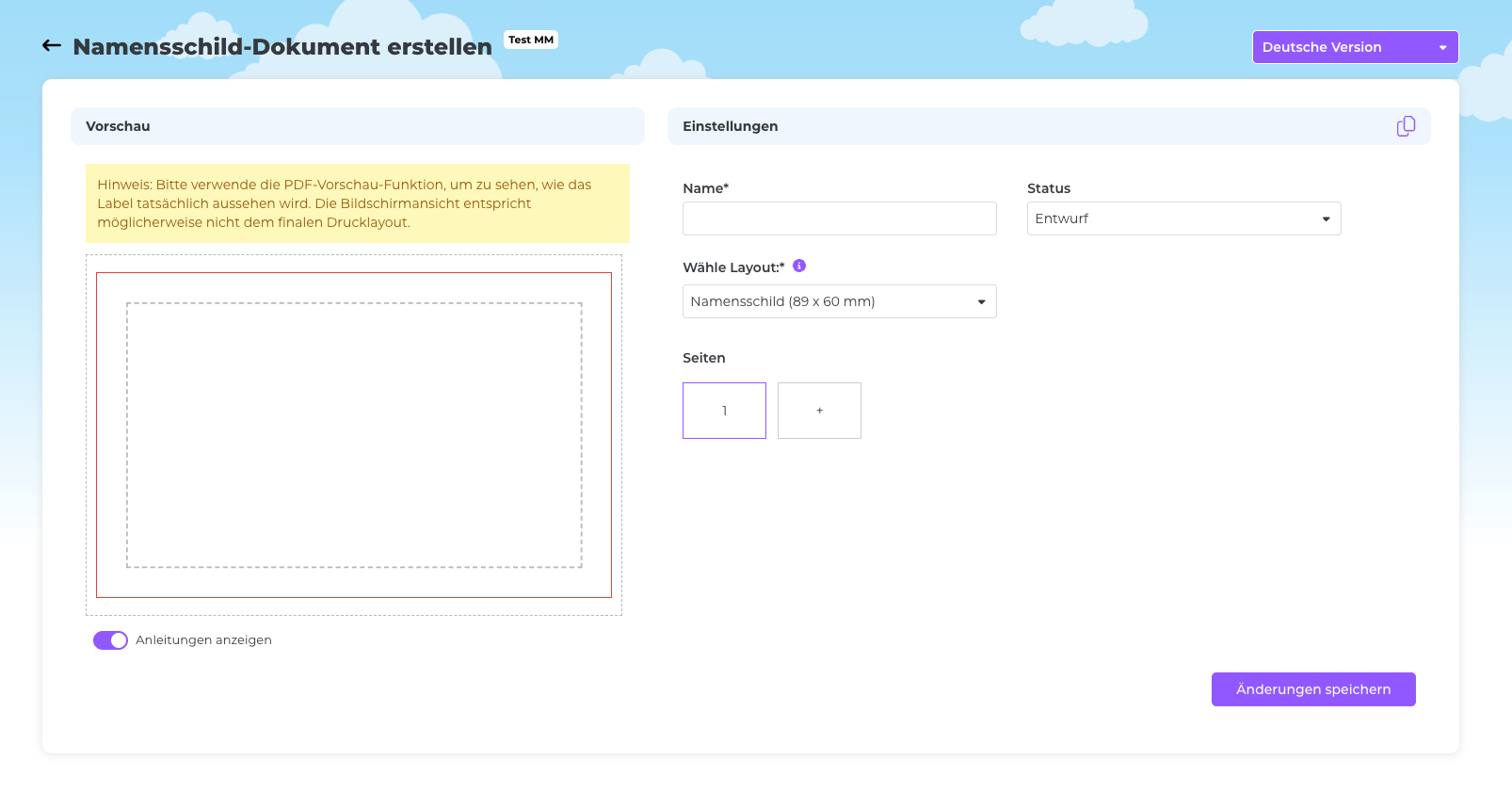Click the Test MM badge
The image size is (1512, 792).
531,40
